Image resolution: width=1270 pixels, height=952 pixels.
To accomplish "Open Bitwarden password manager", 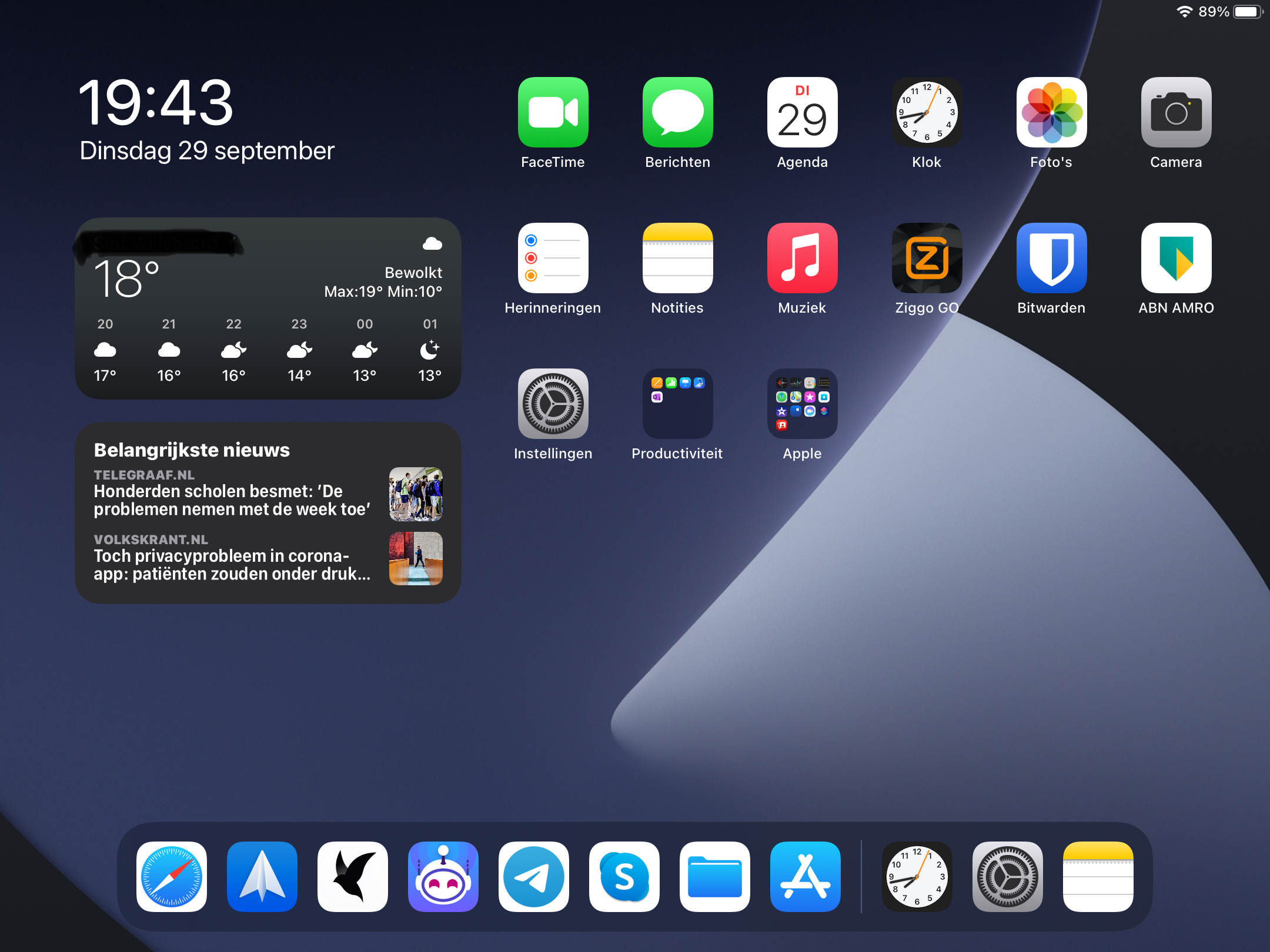I will pyautogui.click(x=1051, y=258).
